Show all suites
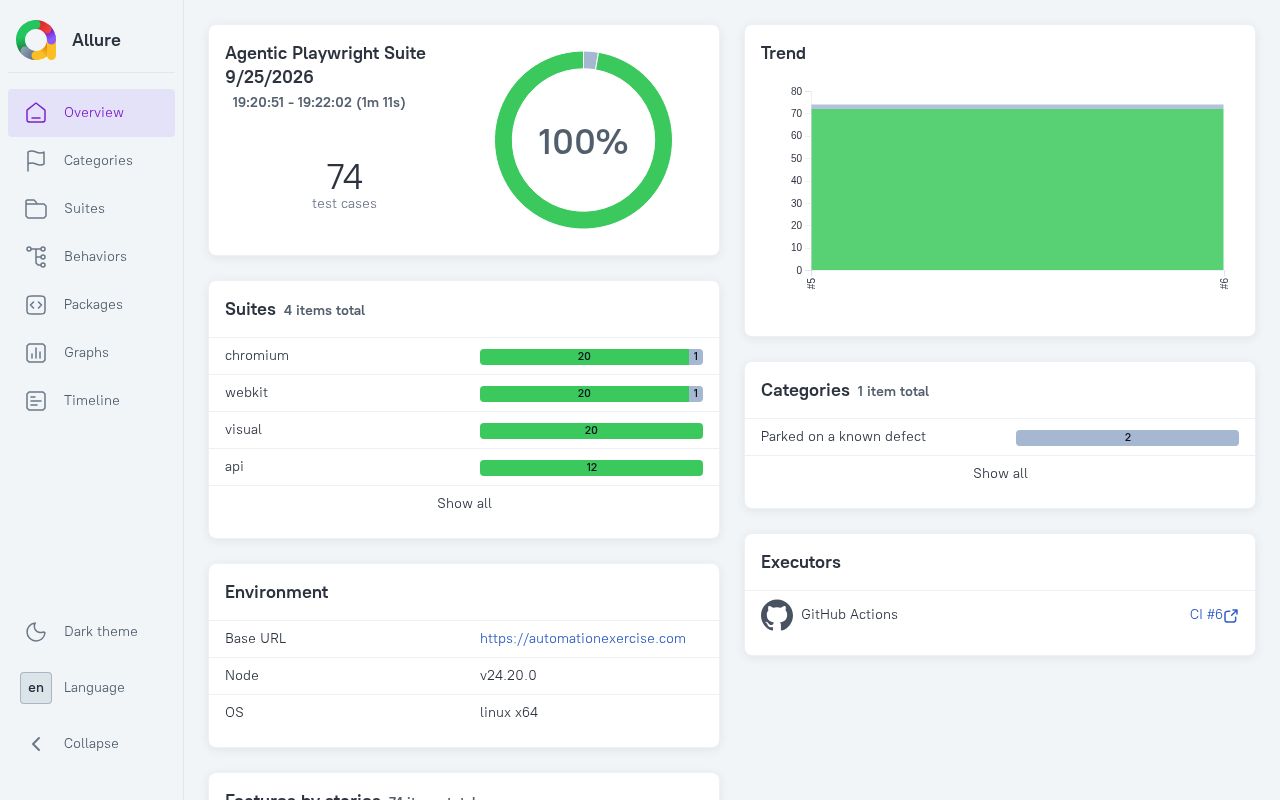The height and width of the screenshot is (800, 1280). (464, 503)
